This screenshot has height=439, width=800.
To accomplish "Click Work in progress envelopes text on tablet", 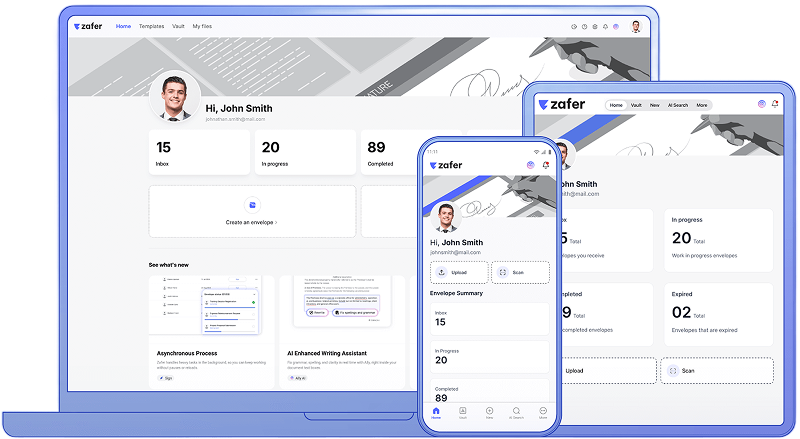I will (x=704, y=256).
